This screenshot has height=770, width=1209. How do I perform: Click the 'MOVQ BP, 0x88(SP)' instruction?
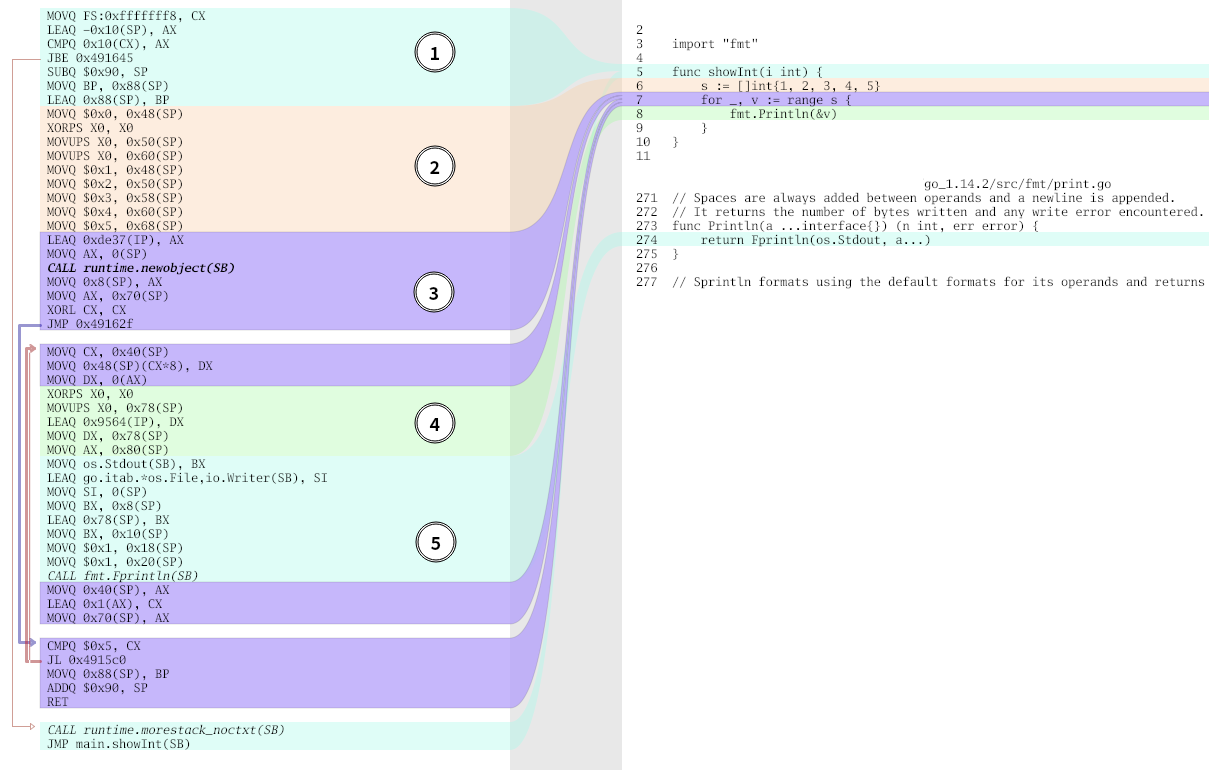(106, 86)
